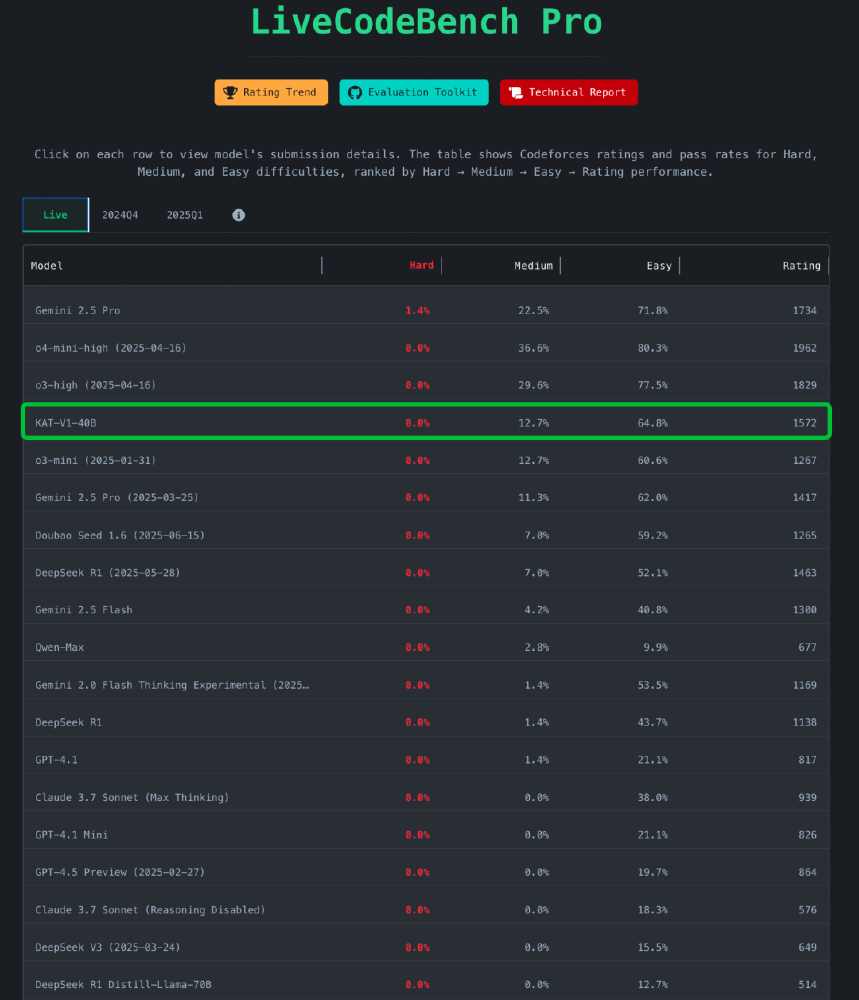Select the 2025Q1 tab
This screenshot has height=1000, width=859.
click(x=185, y=215)
